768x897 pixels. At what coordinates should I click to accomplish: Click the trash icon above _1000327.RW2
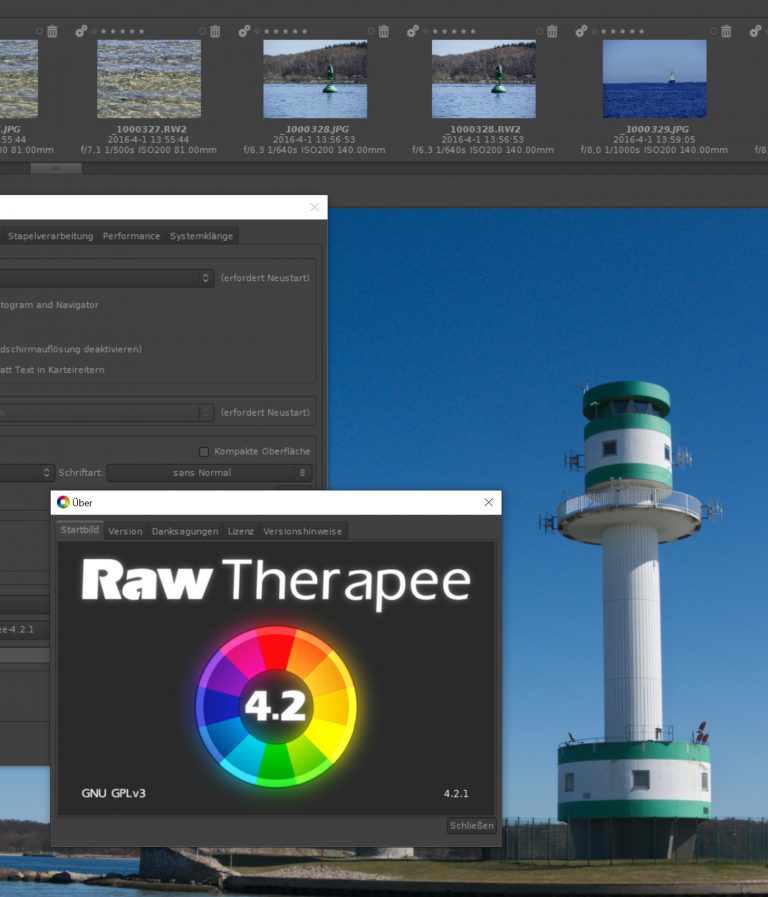click(215, 31)
